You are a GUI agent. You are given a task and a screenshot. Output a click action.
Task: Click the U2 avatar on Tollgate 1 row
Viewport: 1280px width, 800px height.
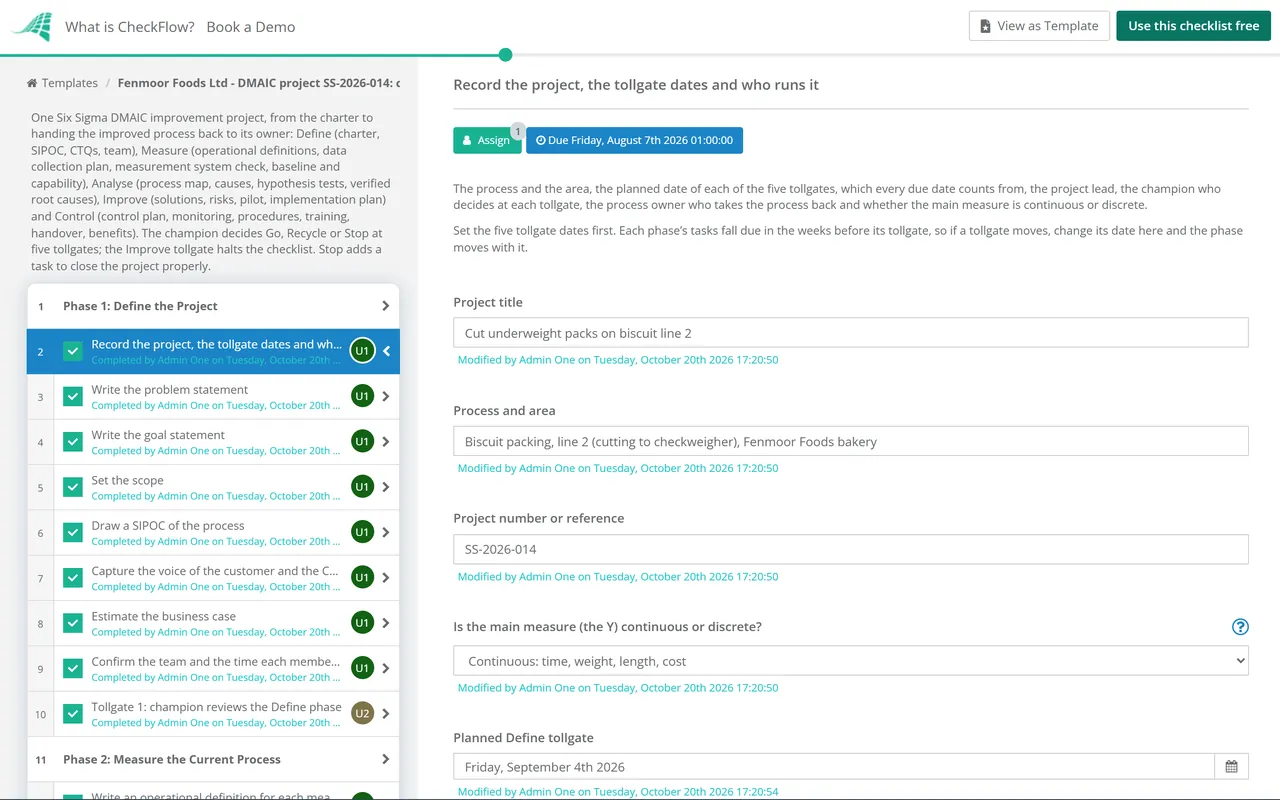pos(362,713)
